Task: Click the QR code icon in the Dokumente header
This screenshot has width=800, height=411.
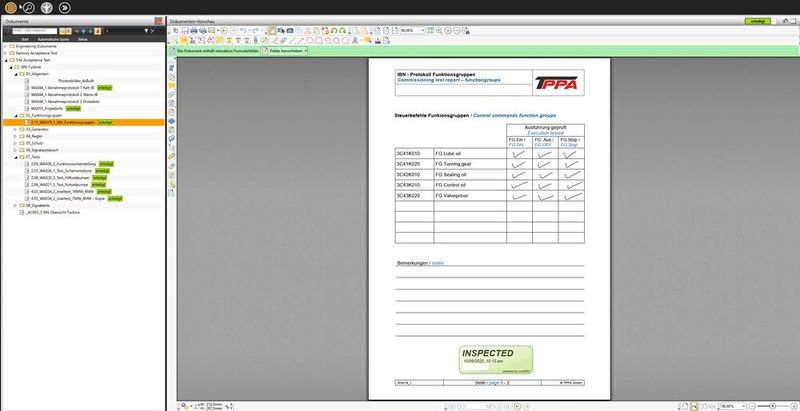Action: click(158, 21)
